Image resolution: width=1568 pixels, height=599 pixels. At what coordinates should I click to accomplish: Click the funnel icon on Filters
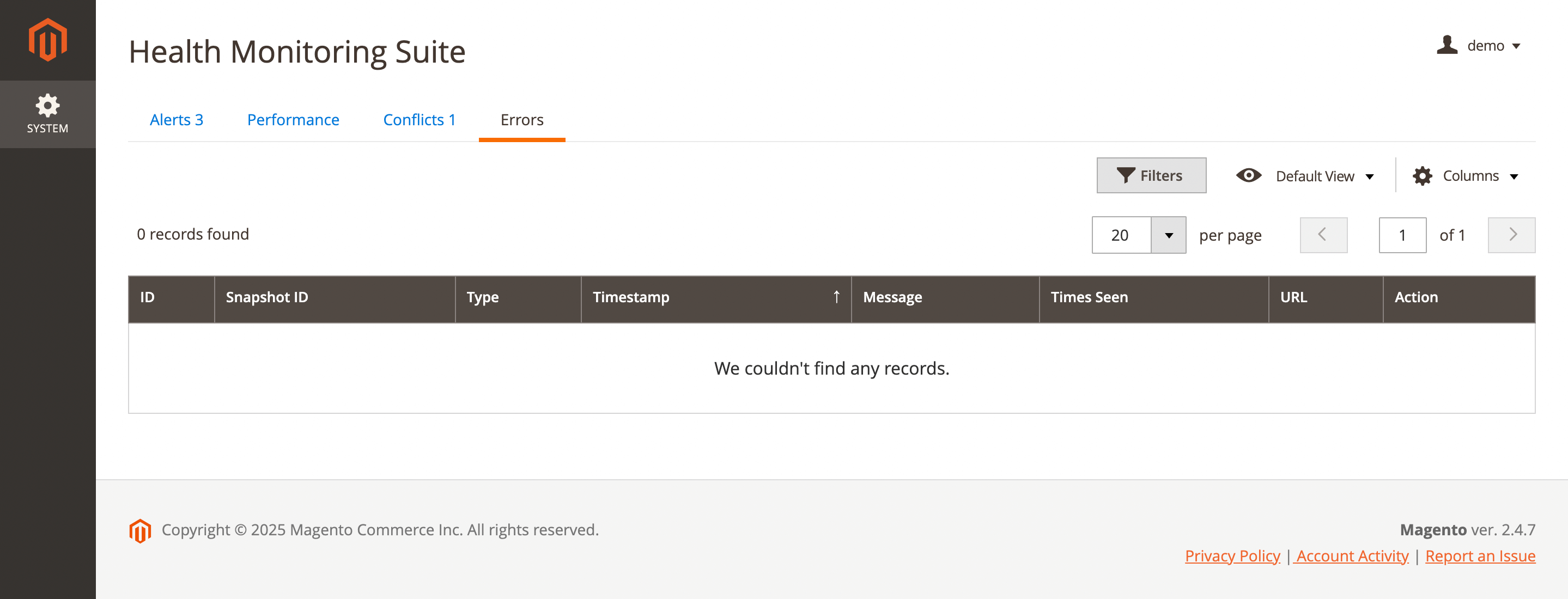[1125, 176]
